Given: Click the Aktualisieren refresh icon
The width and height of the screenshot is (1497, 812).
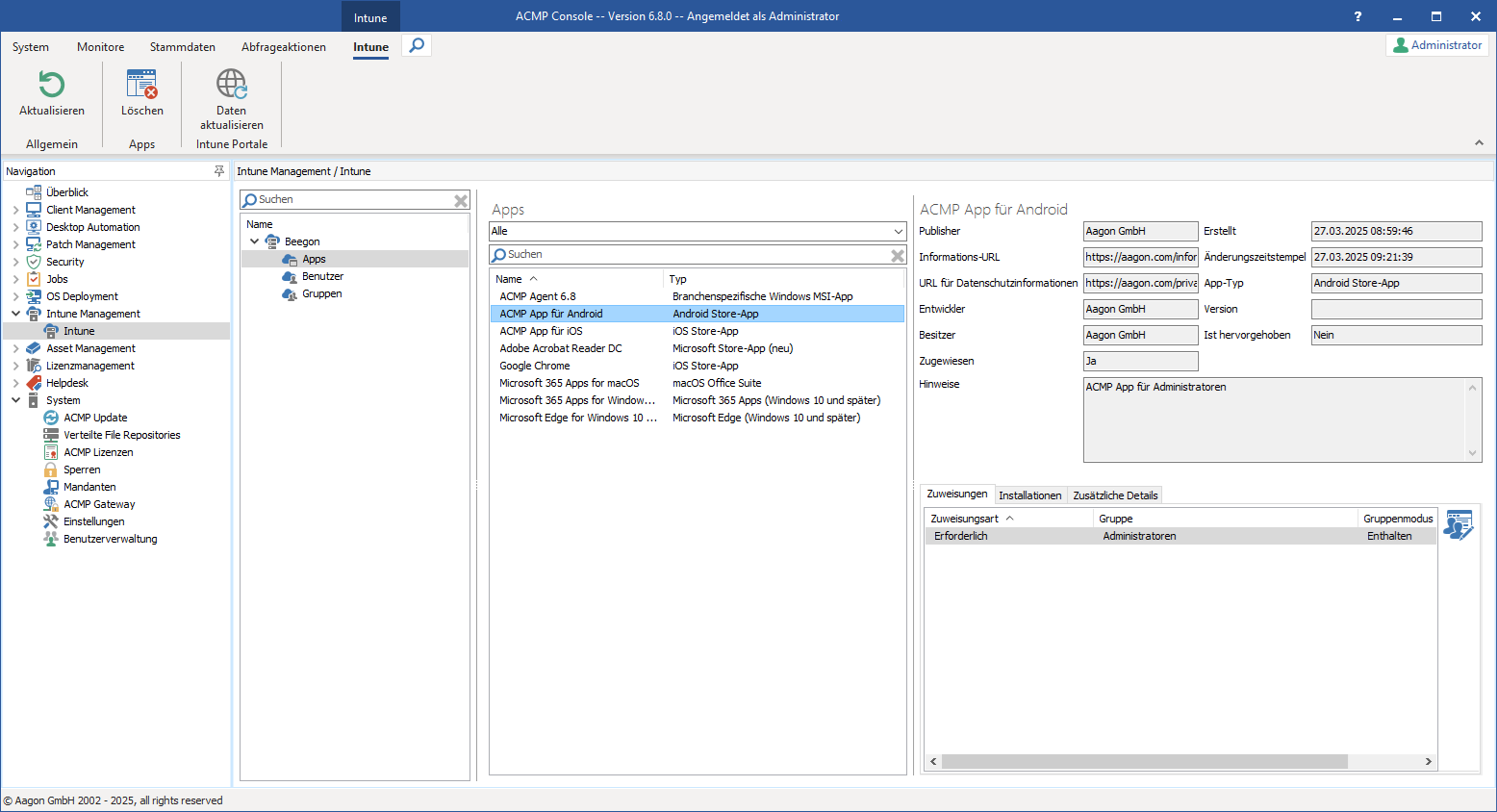Looking at the screenshot, I should 52,85.
